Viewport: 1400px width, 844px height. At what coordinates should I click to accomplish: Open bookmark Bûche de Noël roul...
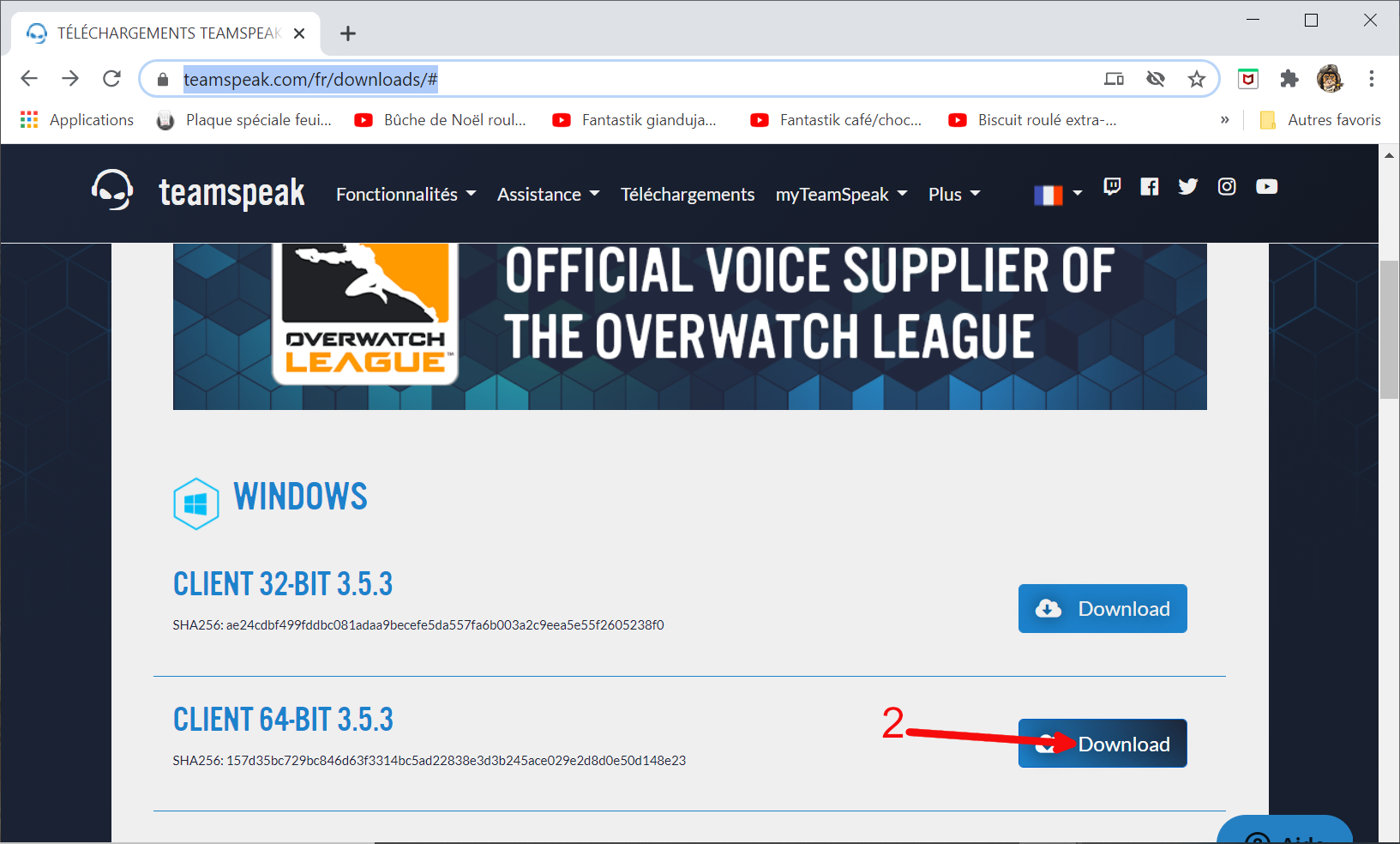coord(442,120)
